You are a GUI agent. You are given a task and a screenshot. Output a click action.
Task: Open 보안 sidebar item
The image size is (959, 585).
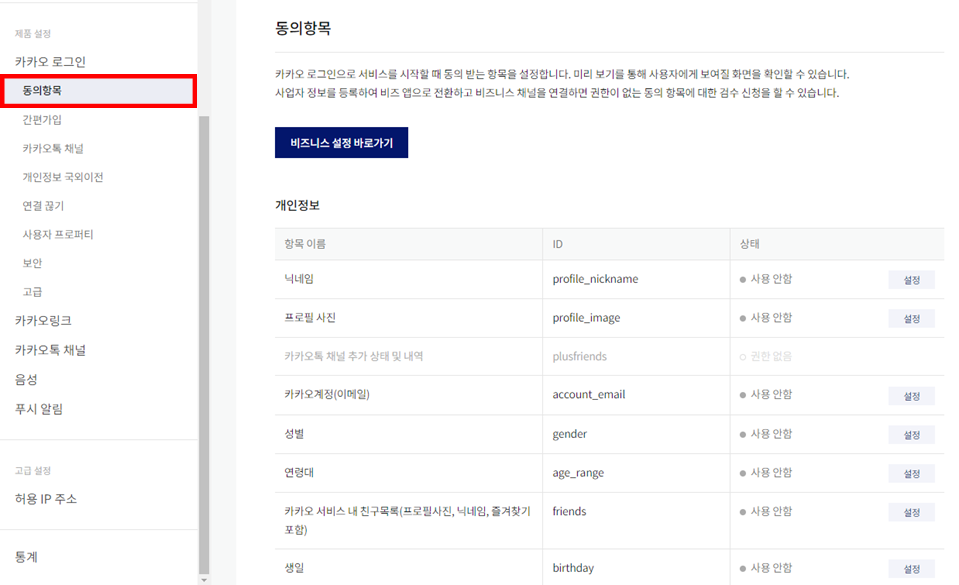click(x=32, y=263)
